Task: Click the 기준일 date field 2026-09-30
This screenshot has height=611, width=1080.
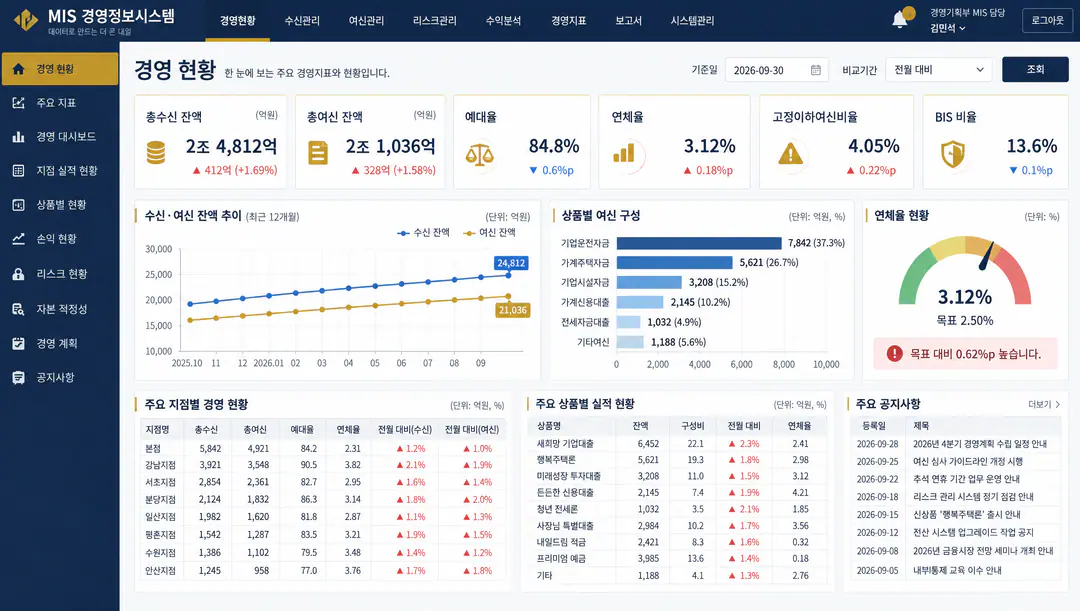Action: point(776,70)
